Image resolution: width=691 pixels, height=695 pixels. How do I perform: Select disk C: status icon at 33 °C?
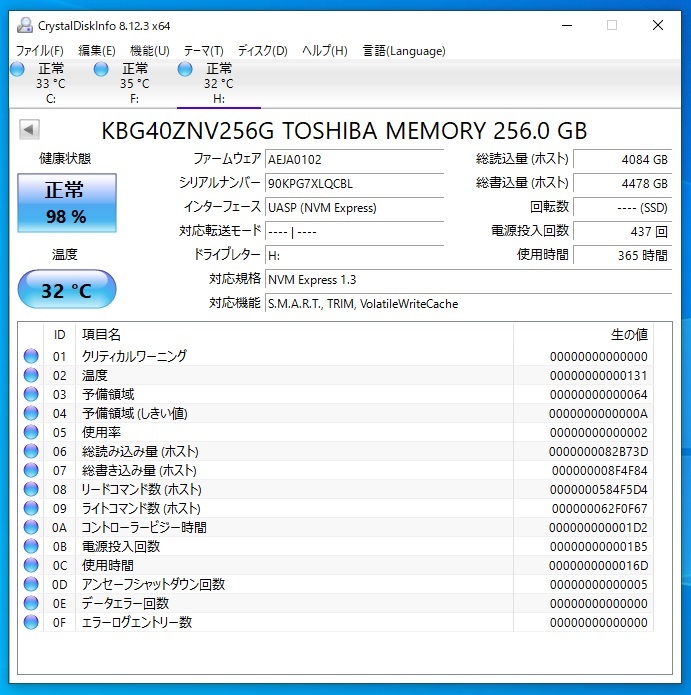click(18, 69)
